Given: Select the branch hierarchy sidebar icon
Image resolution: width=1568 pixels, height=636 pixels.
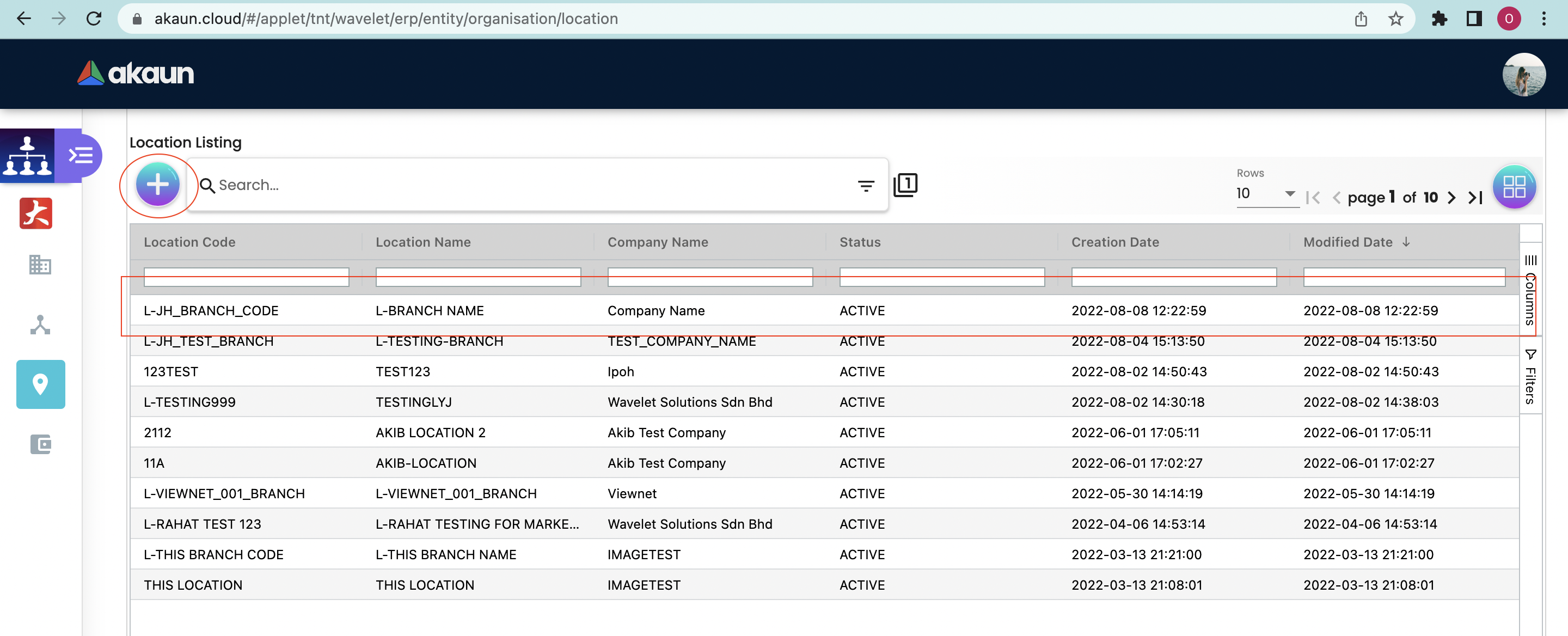Looking at the screenshot, I should pos(40,325).
